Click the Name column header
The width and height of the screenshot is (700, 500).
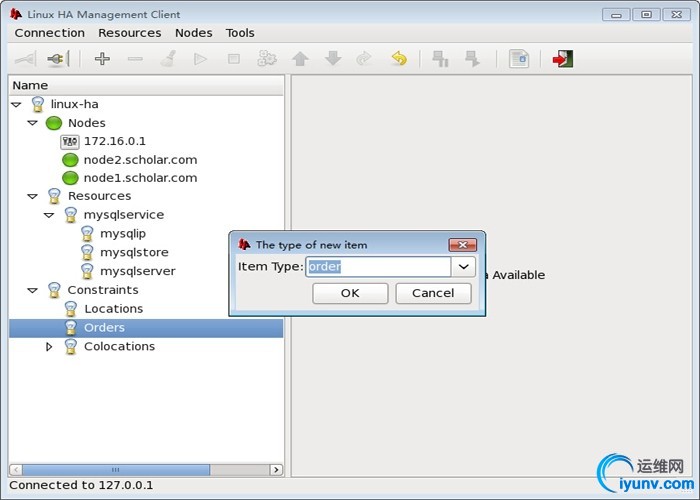click(x=146, y=85)
